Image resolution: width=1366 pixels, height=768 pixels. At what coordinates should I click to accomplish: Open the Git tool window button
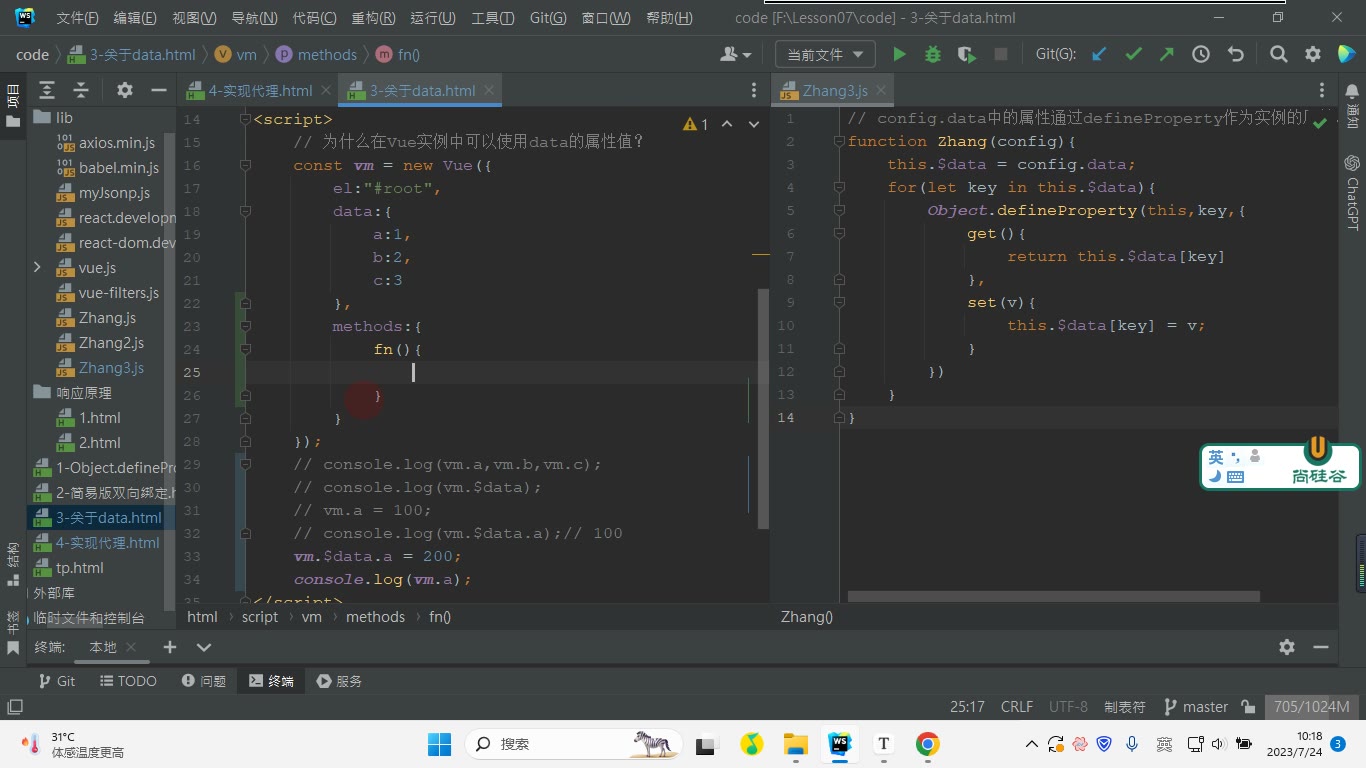click(x=56, y=681)
